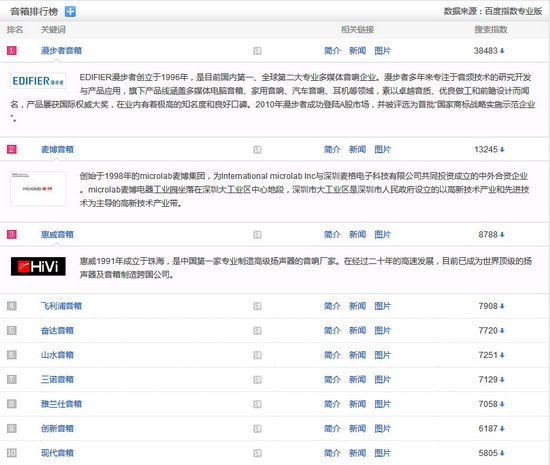
Task: Click the rank 4 badge
Action: 12,306
